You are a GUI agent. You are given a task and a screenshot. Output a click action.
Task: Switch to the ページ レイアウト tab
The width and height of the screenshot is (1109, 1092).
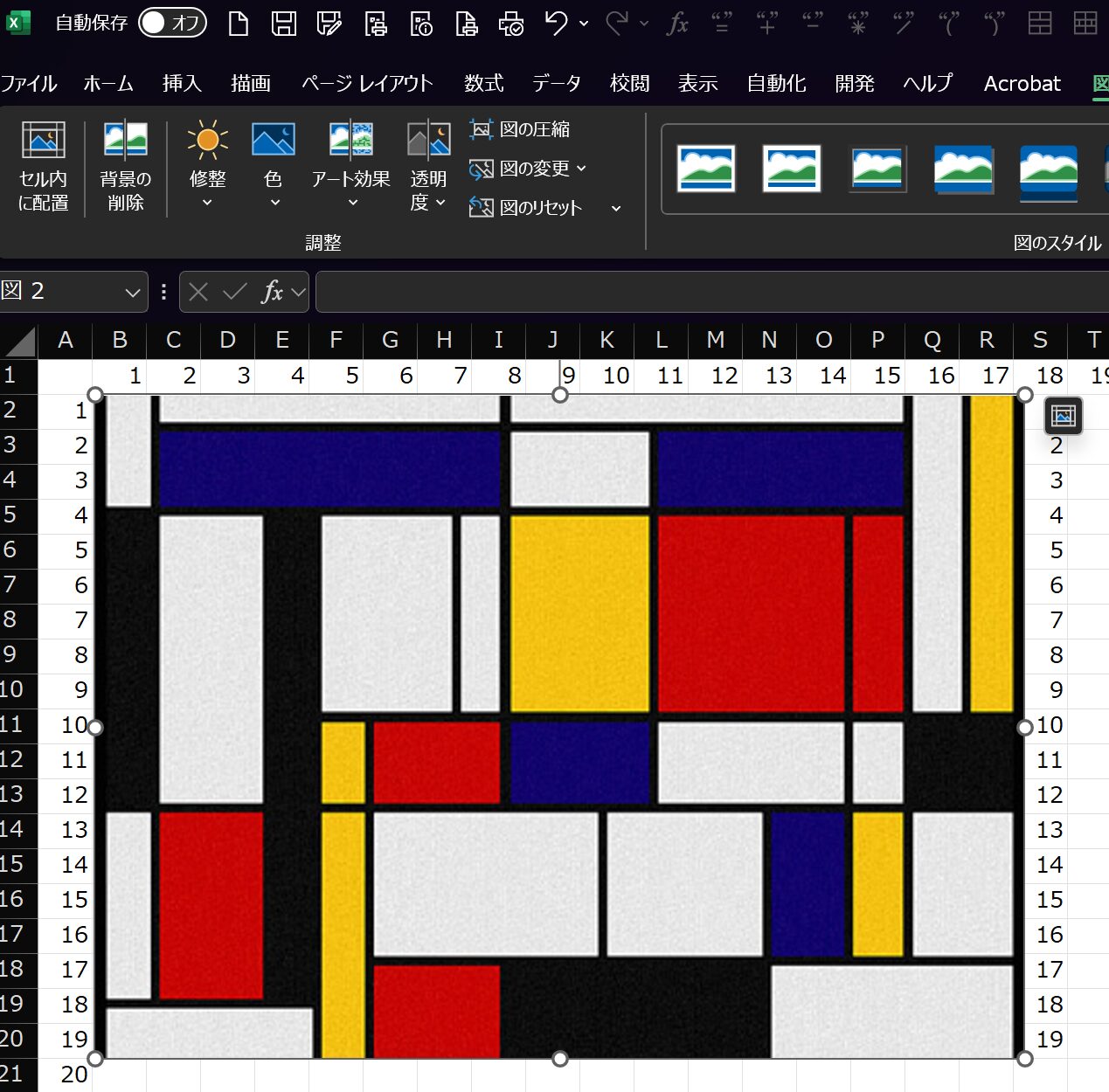[367, 84]
